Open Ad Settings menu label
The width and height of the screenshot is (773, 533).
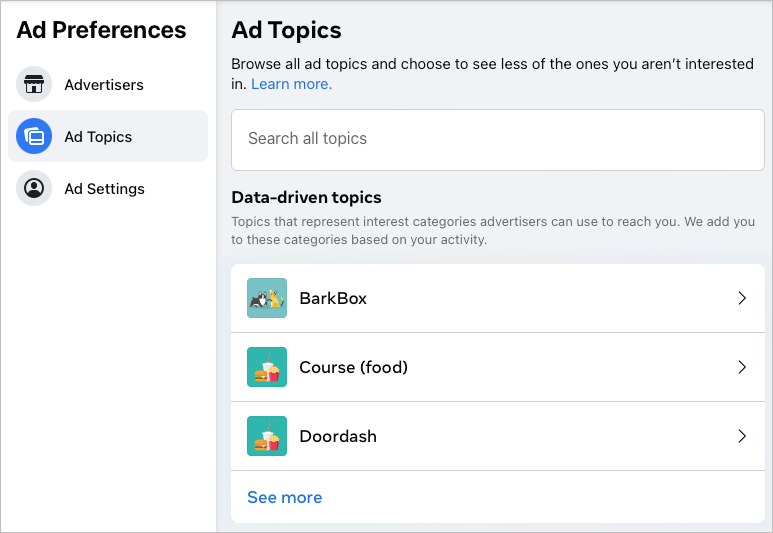pos(104,189)
